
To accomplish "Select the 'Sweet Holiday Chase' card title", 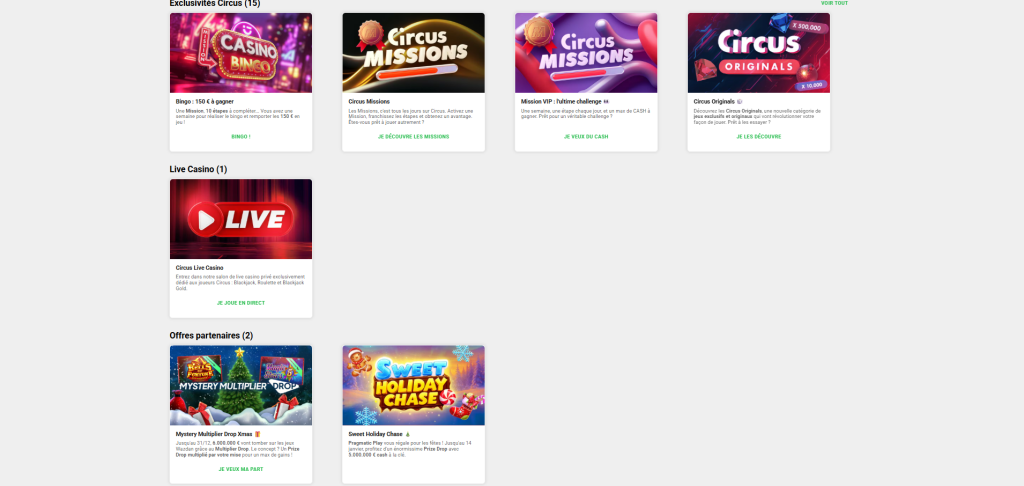I will (376, 434).
